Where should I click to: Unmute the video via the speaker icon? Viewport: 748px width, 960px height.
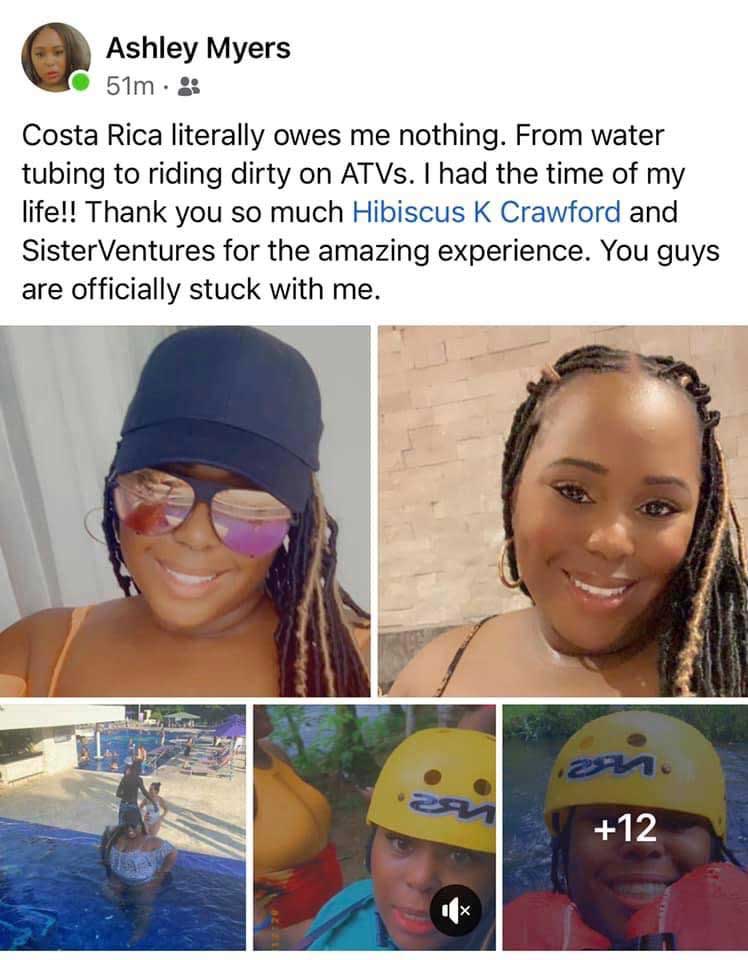coord(456,910)
